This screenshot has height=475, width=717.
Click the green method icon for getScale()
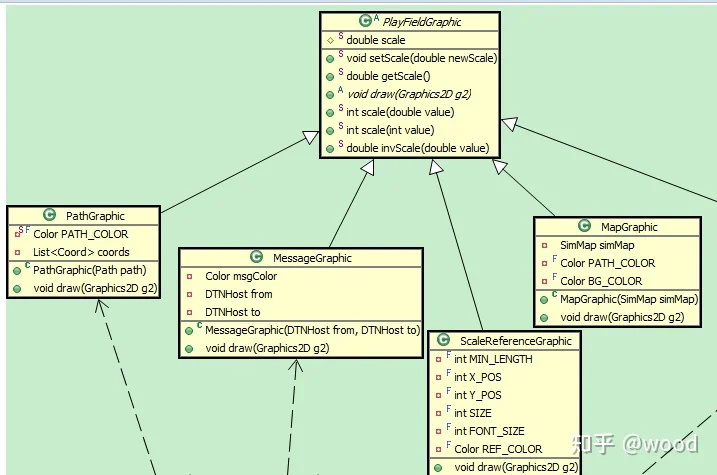[x=330, y=77]
